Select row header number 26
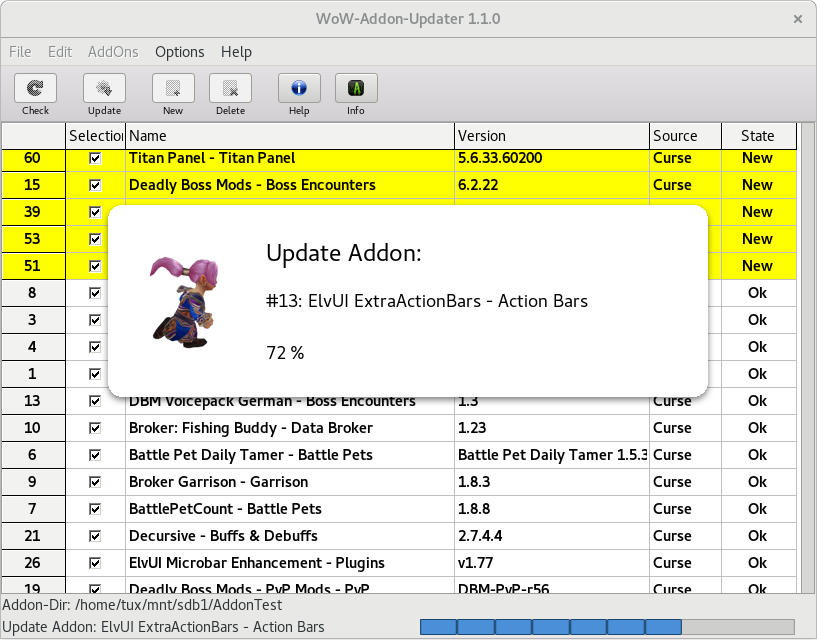Image resolution: width=817 pixels, height=640 pixels. click(x=33, y=563)
